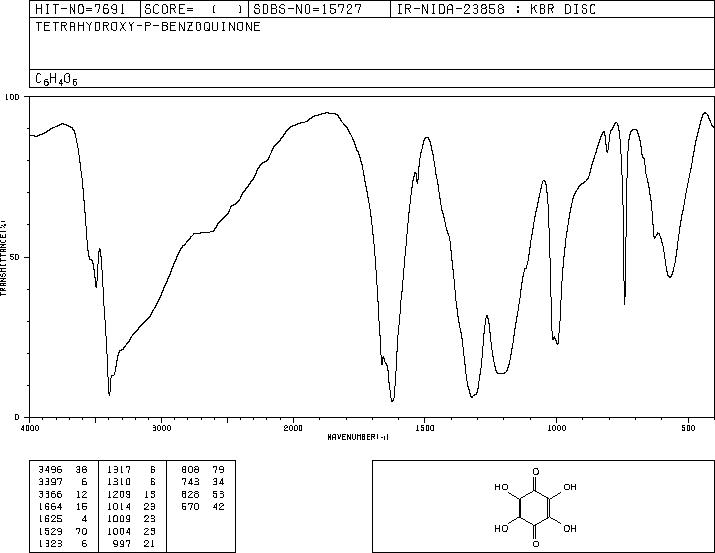Image resolution: width=715 pixels, height=553 pixels.
Task: Click peak table value 1009
Action: point(119,519)
